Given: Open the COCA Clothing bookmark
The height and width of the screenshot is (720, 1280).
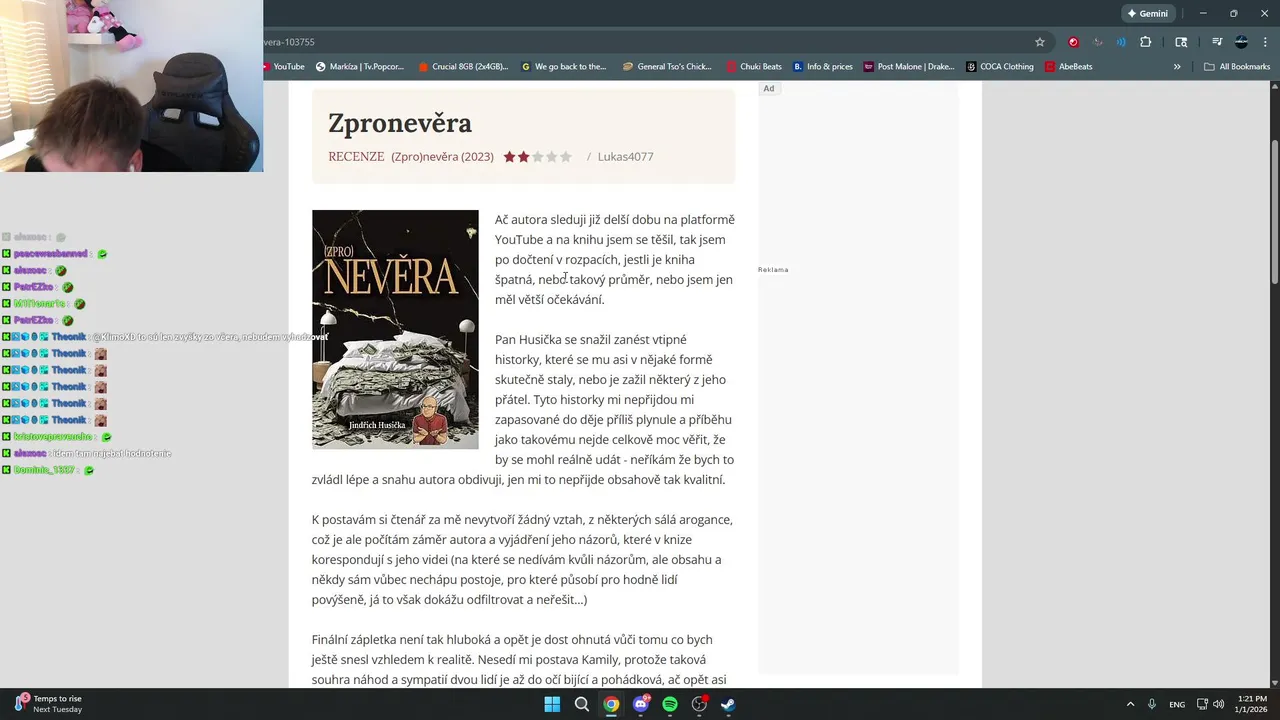Looking at the screenshot, I should pos(1000,67).
